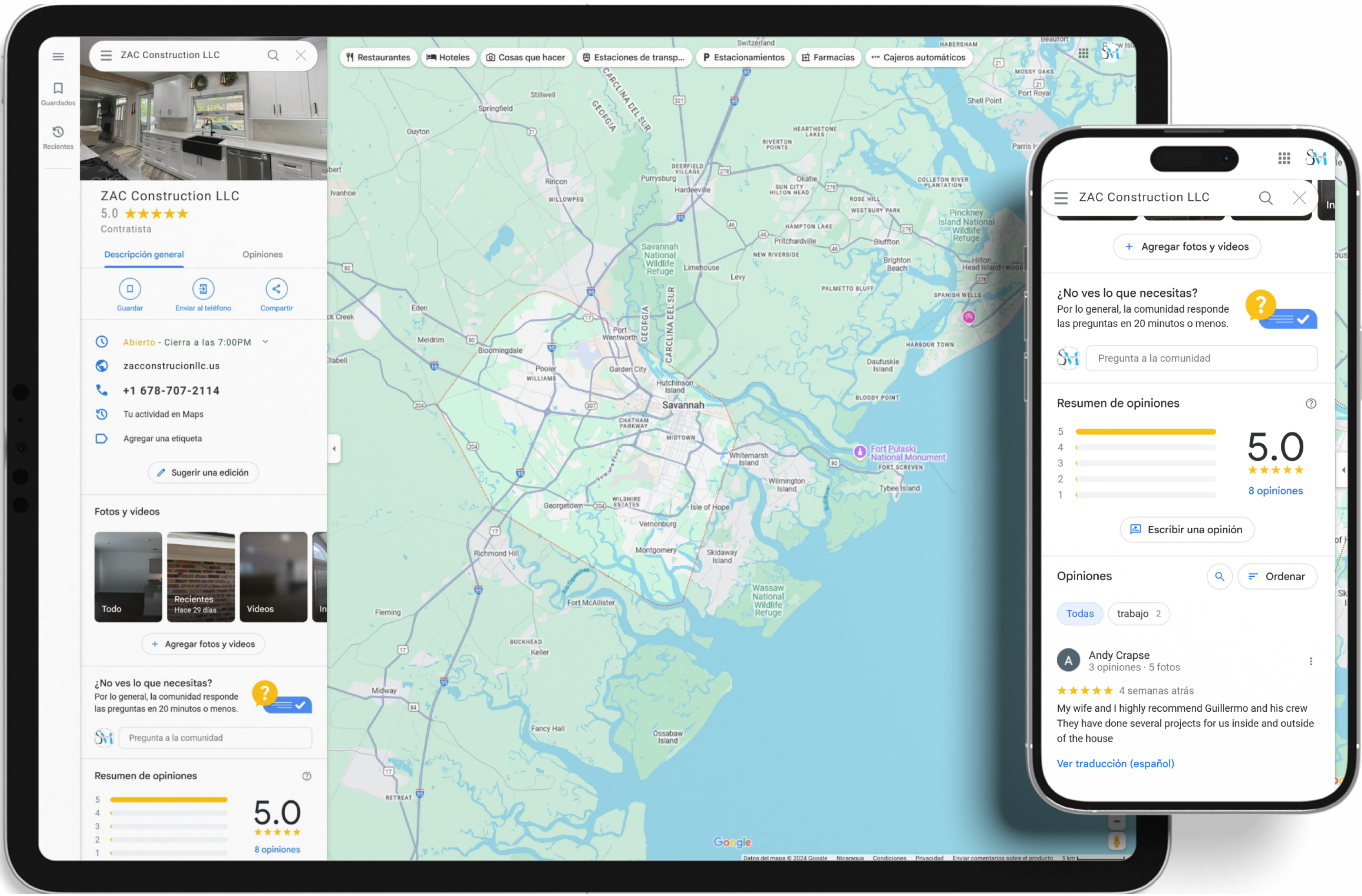Open Tu actividad en Maps

164,415
